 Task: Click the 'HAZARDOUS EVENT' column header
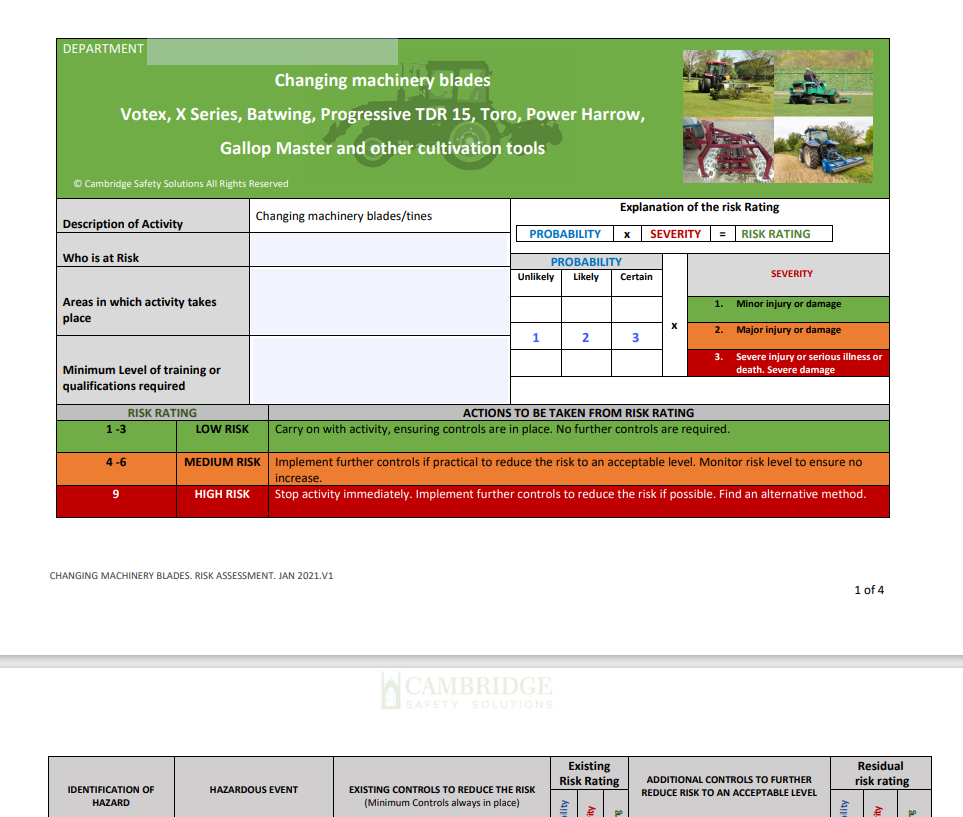253,789
